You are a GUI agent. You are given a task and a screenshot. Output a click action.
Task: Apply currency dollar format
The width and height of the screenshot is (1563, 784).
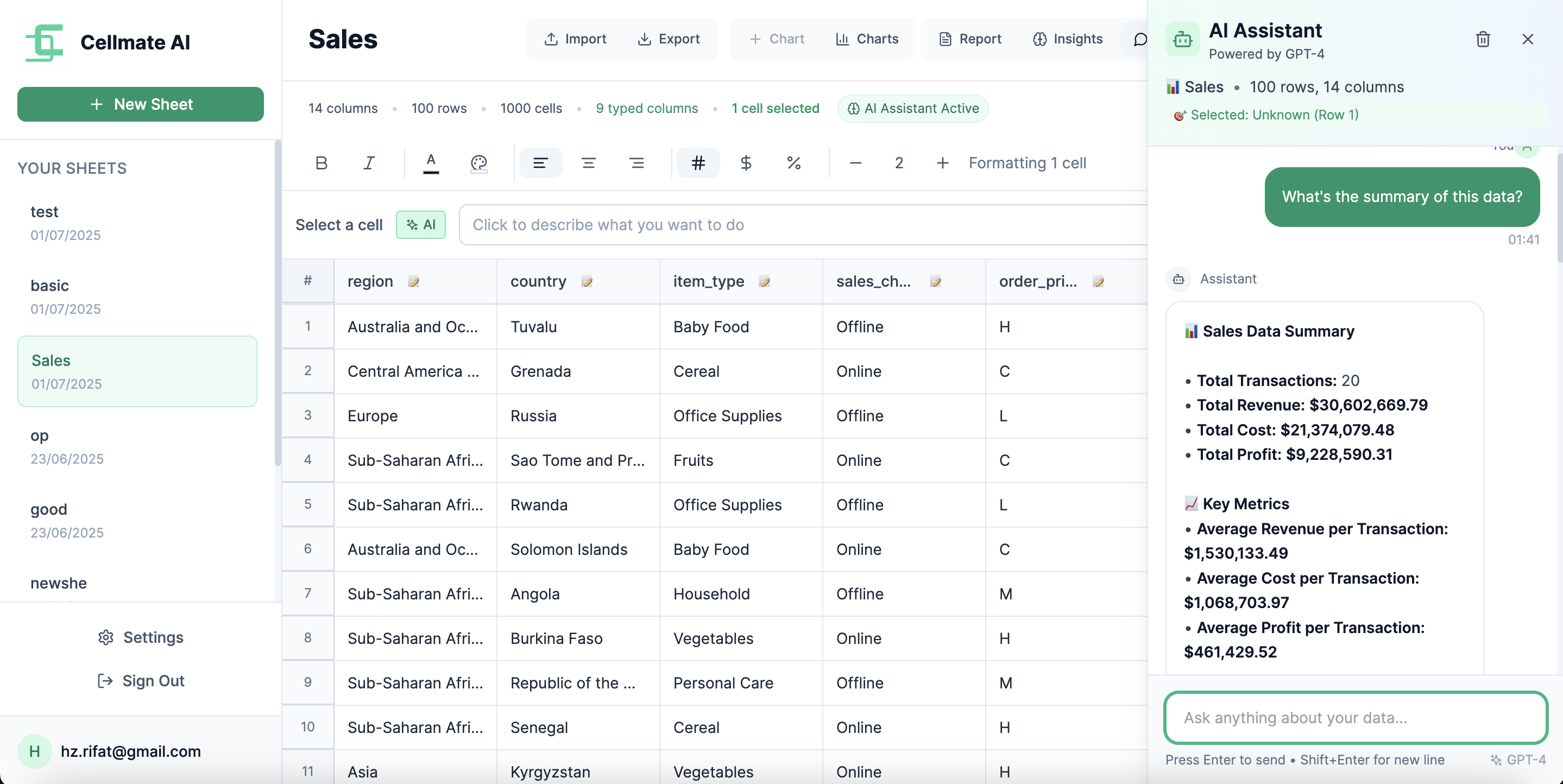(746, 163)
